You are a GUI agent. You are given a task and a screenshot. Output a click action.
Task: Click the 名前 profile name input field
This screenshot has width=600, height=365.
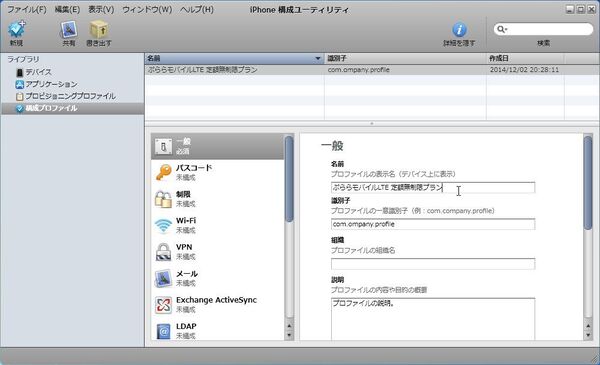433,187
